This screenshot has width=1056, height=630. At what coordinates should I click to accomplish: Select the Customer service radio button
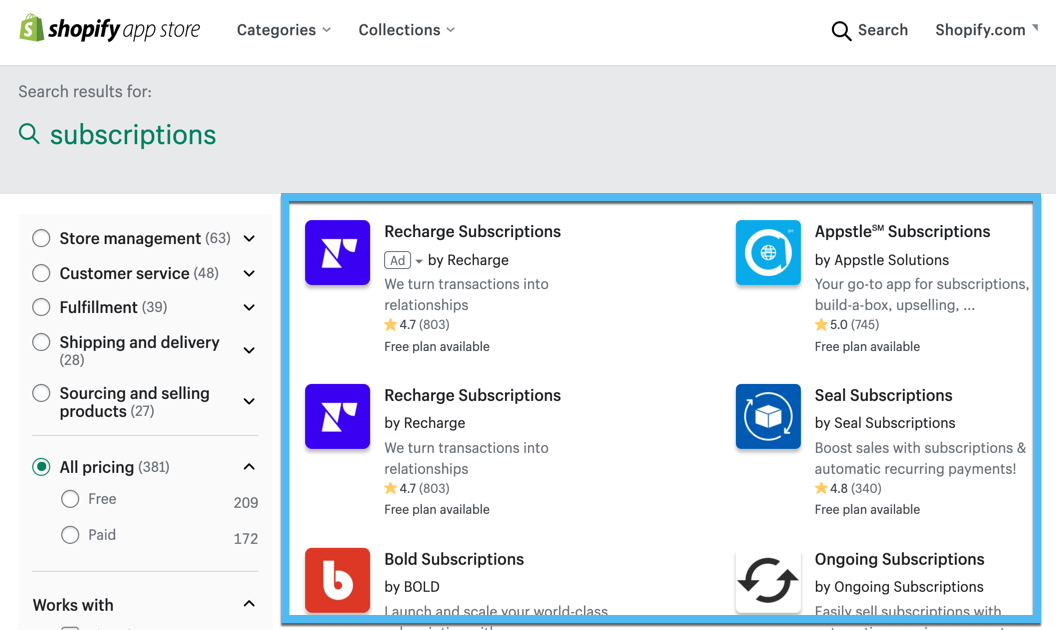coord(41,273)
